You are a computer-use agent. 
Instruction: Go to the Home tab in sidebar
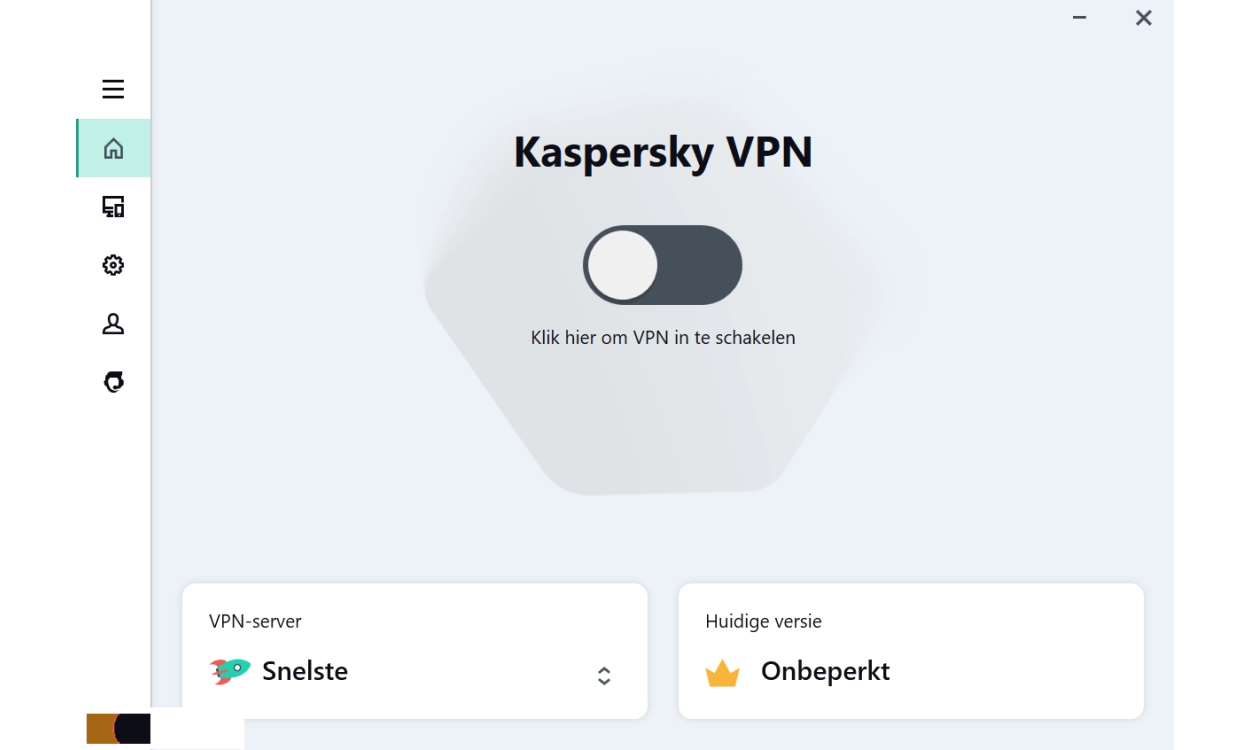[114, 149]
